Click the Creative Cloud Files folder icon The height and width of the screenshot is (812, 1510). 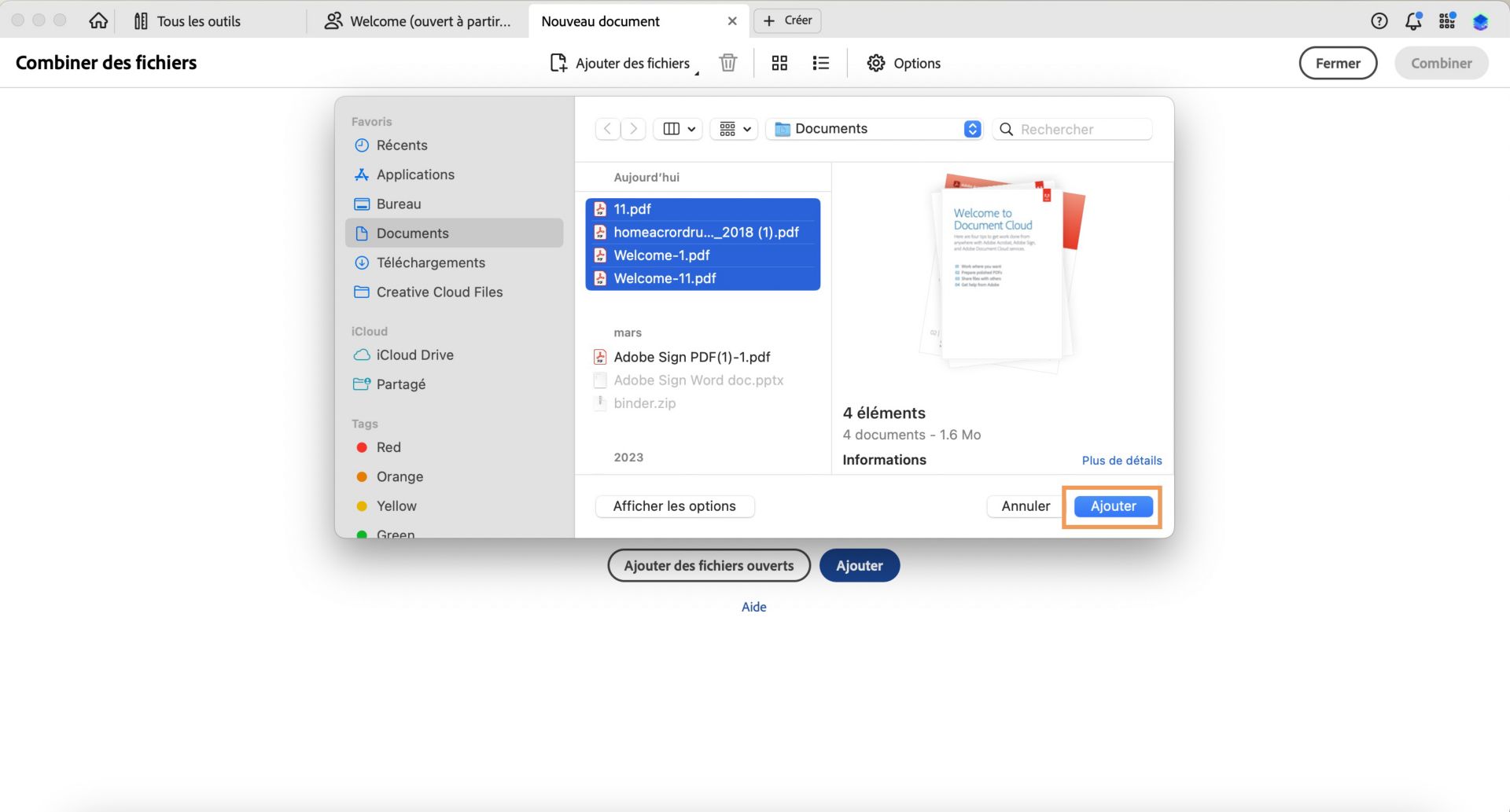pyautogui.click(x=362, y=292)
